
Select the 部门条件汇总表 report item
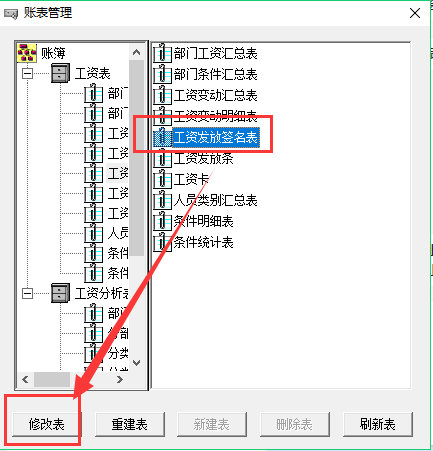205,74
